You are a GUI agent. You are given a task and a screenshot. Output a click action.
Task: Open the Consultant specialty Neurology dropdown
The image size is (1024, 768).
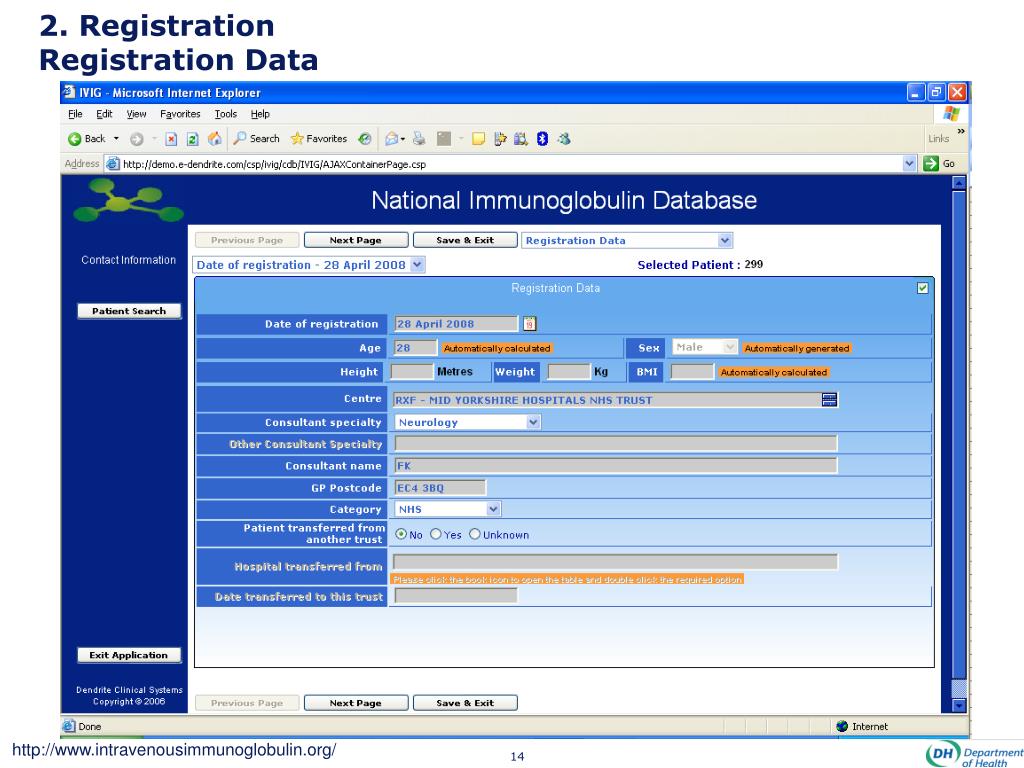click(534, 422)
